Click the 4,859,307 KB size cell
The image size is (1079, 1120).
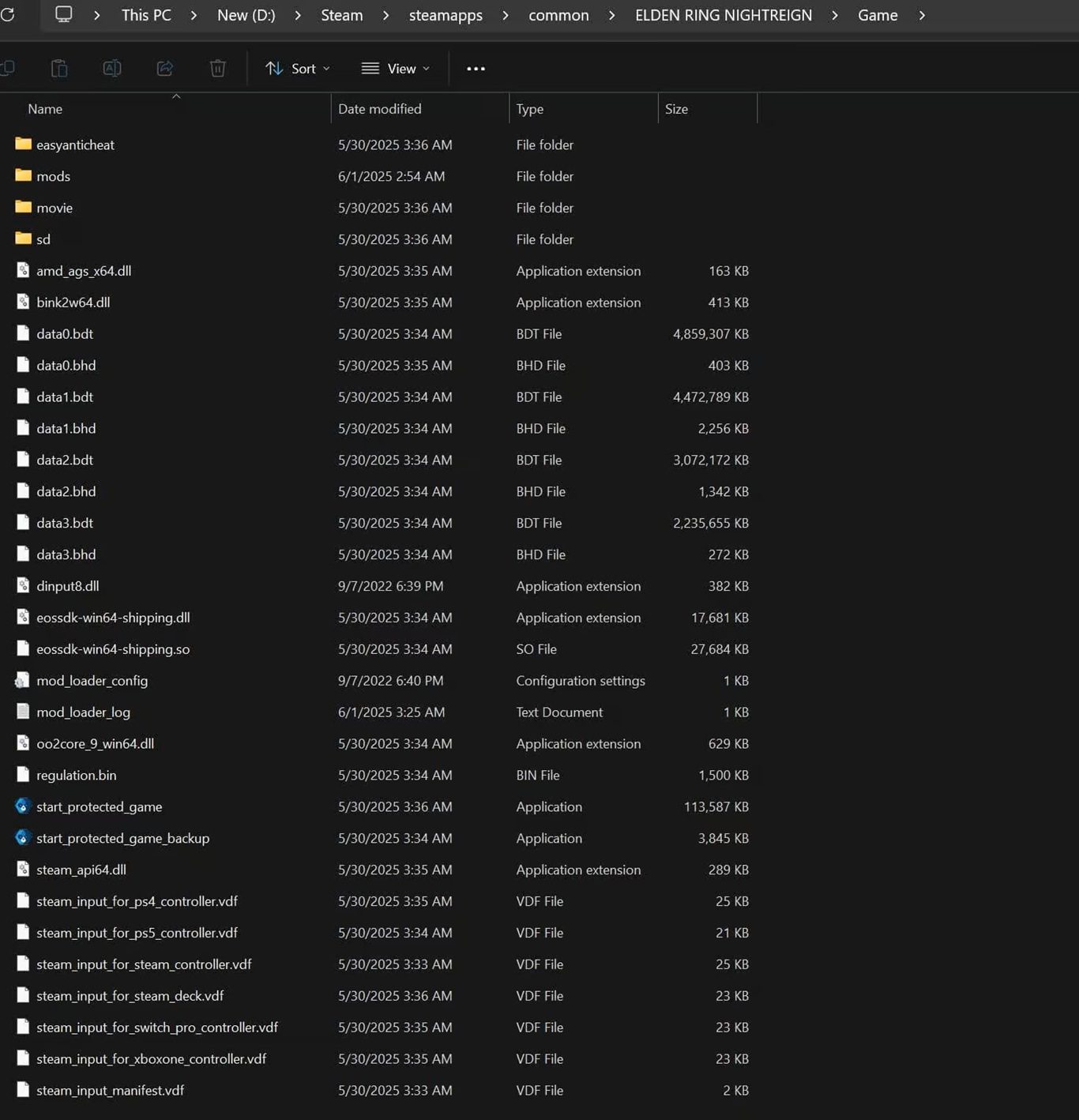tap(711, 333)
